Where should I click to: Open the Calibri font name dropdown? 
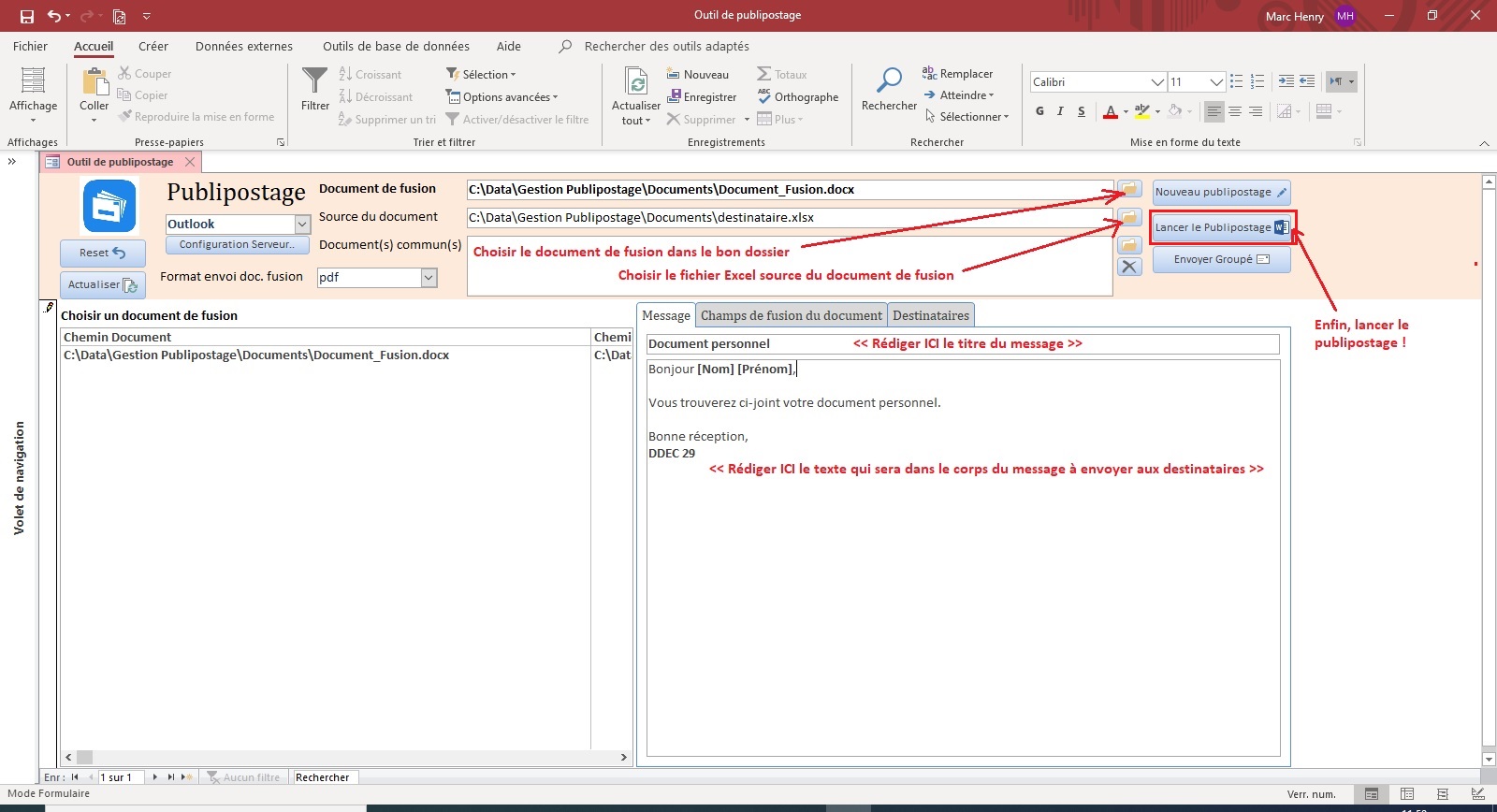click(x=1157, y=82)
